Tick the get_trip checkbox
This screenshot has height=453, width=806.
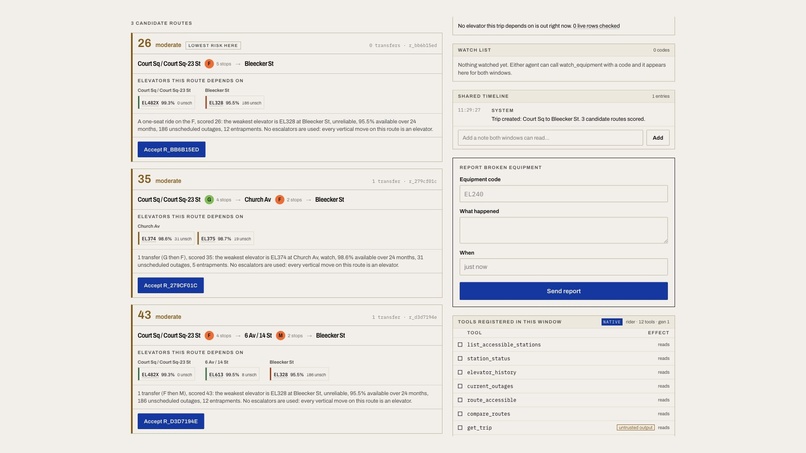[460, 428]
